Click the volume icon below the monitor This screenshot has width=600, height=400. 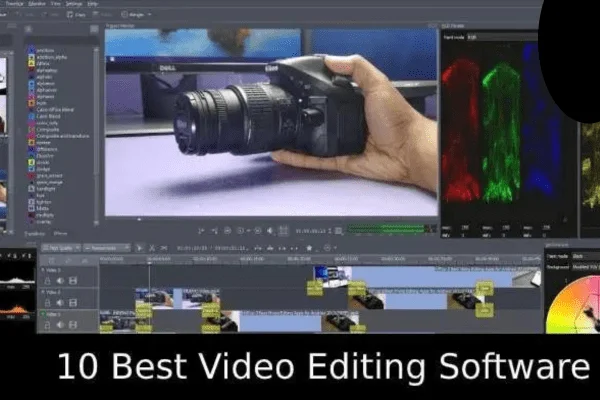[271, 229]
